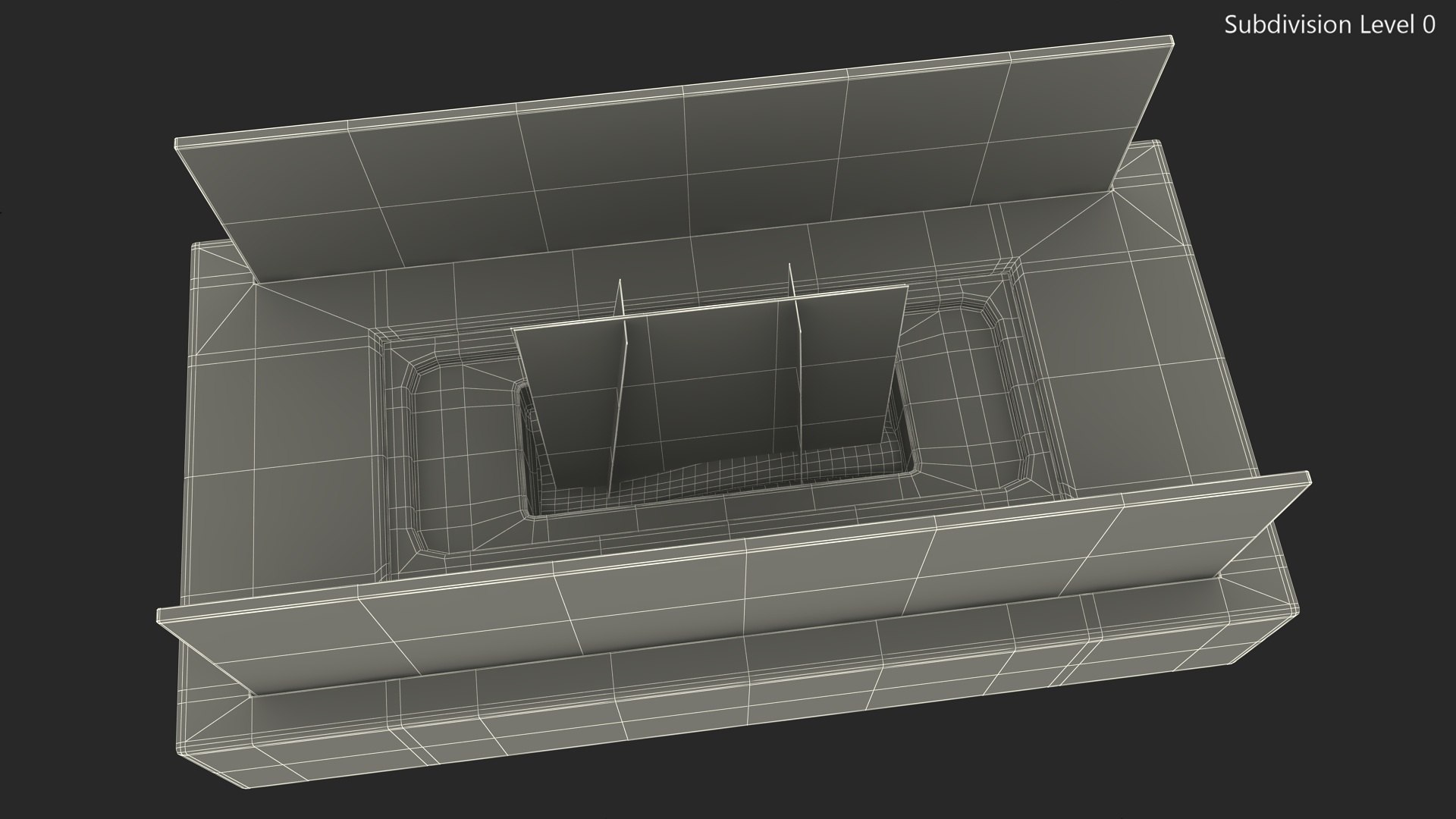
Task: Click the left rounded inner tray area
Action: 463,455
